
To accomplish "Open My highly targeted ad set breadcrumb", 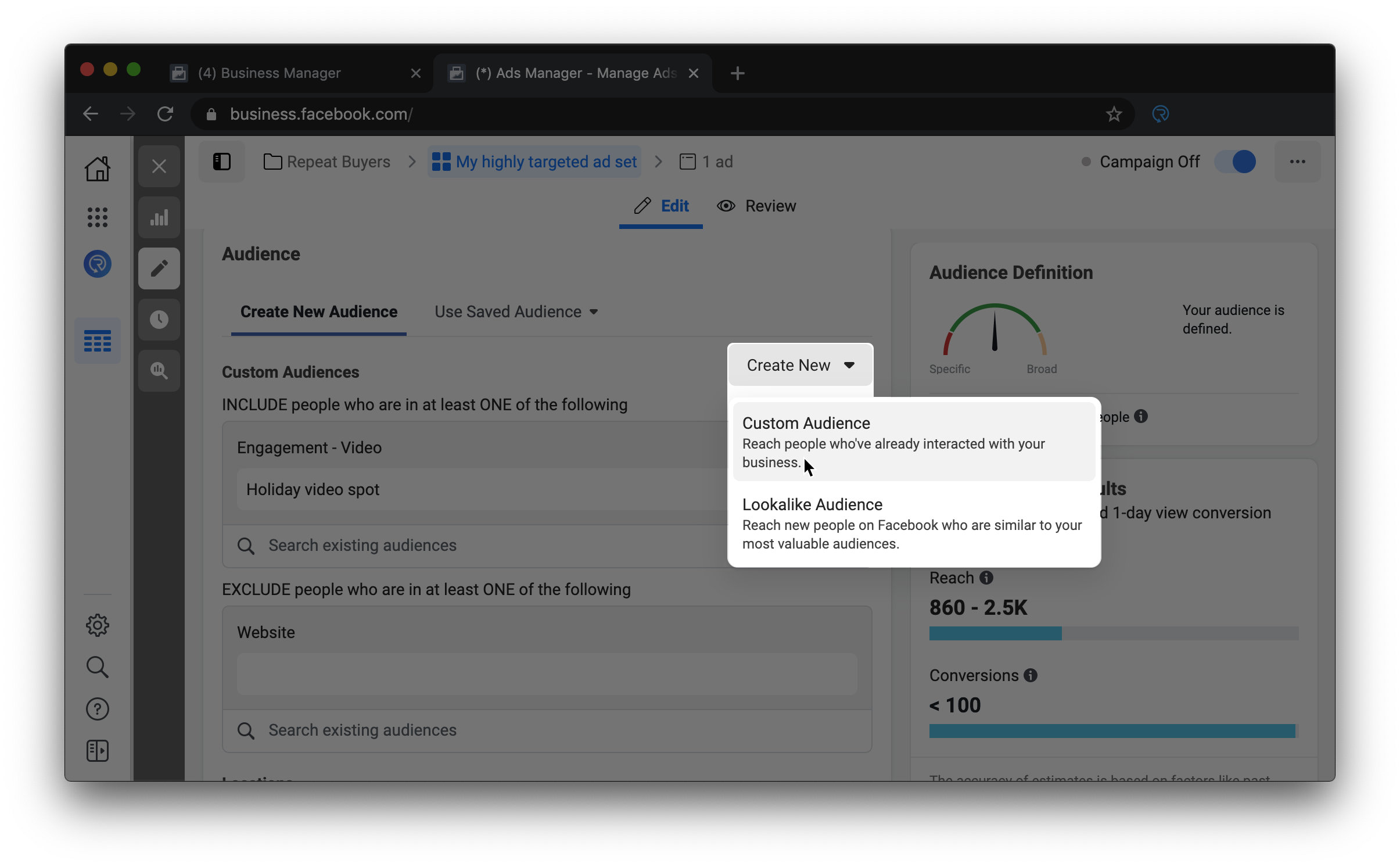I will (534, 162).
